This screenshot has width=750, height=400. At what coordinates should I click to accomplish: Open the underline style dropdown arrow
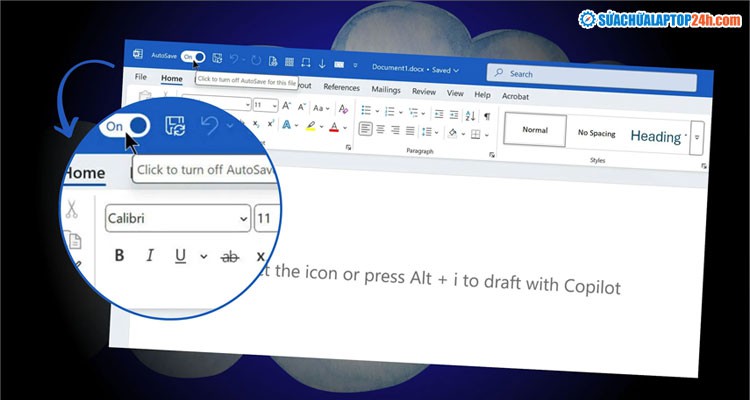tap(204, 257)
